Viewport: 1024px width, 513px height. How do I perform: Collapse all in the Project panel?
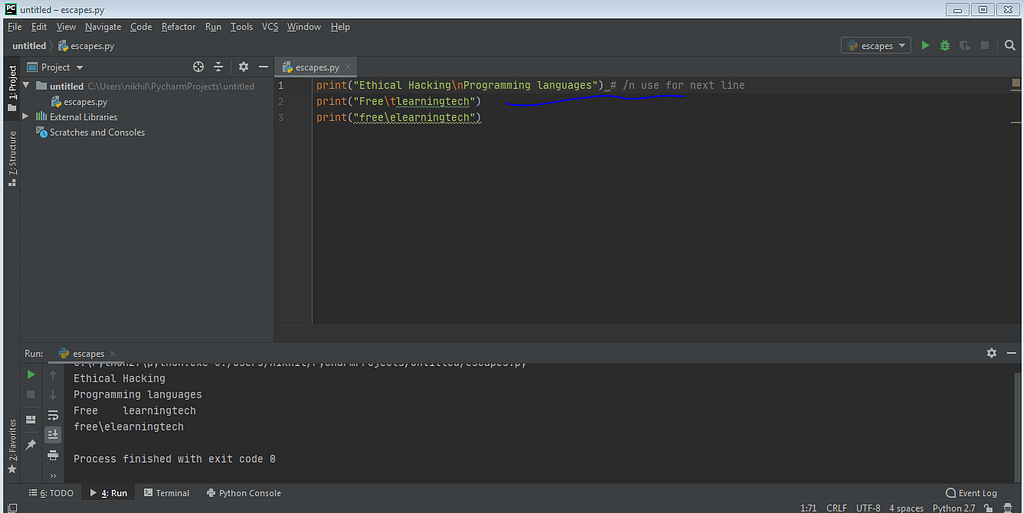point(218,67)
